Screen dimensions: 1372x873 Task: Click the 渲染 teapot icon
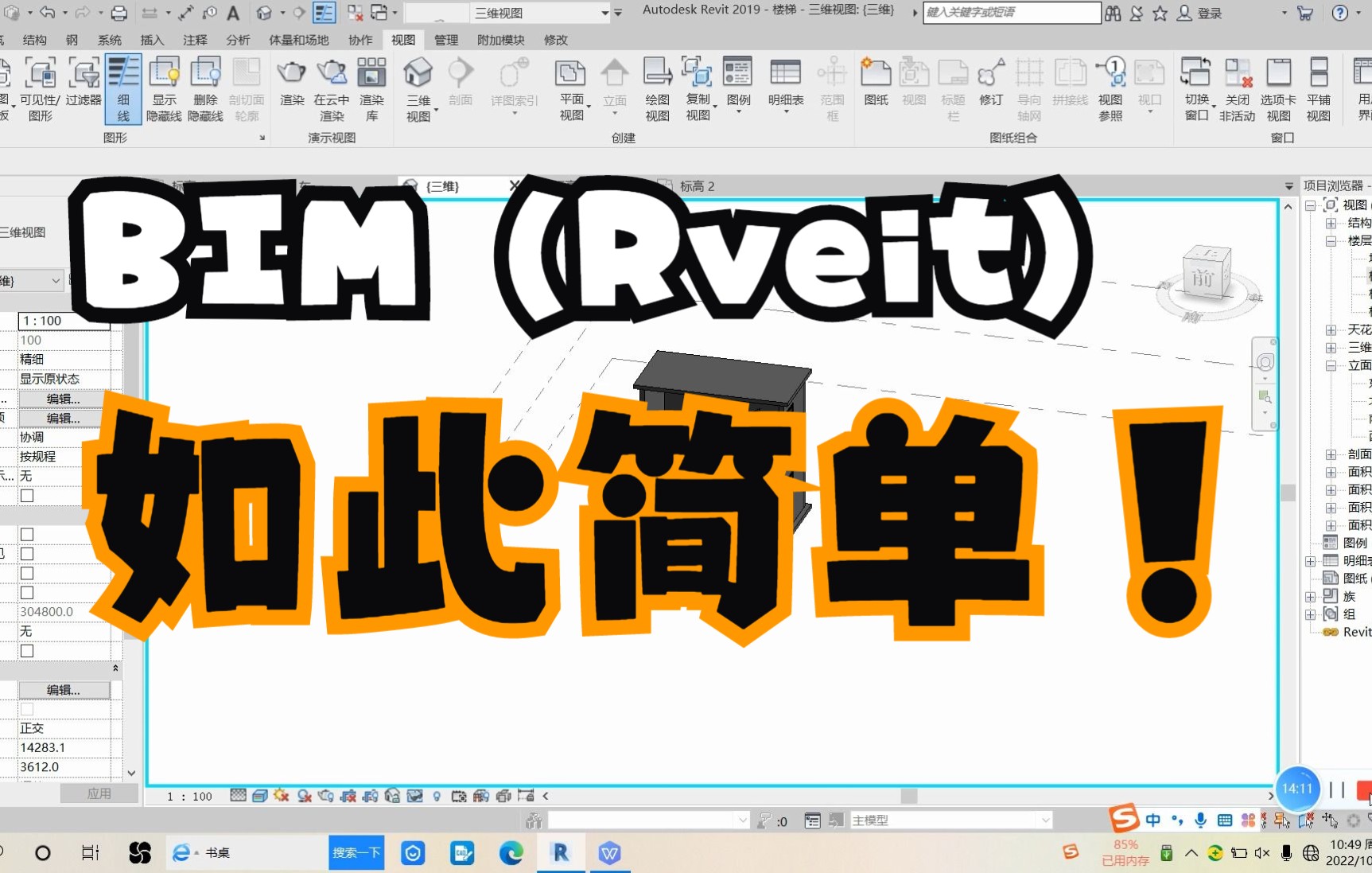292,73
